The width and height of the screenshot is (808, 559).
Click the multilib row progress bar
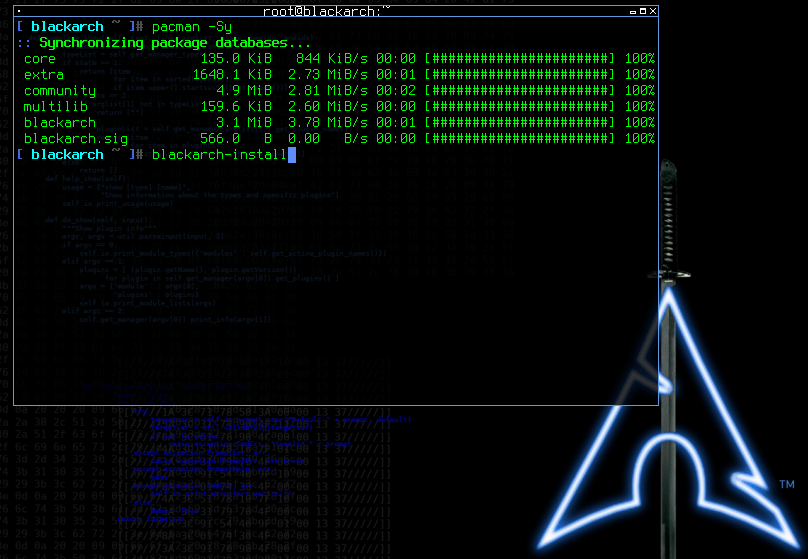[x=520, y=107]
